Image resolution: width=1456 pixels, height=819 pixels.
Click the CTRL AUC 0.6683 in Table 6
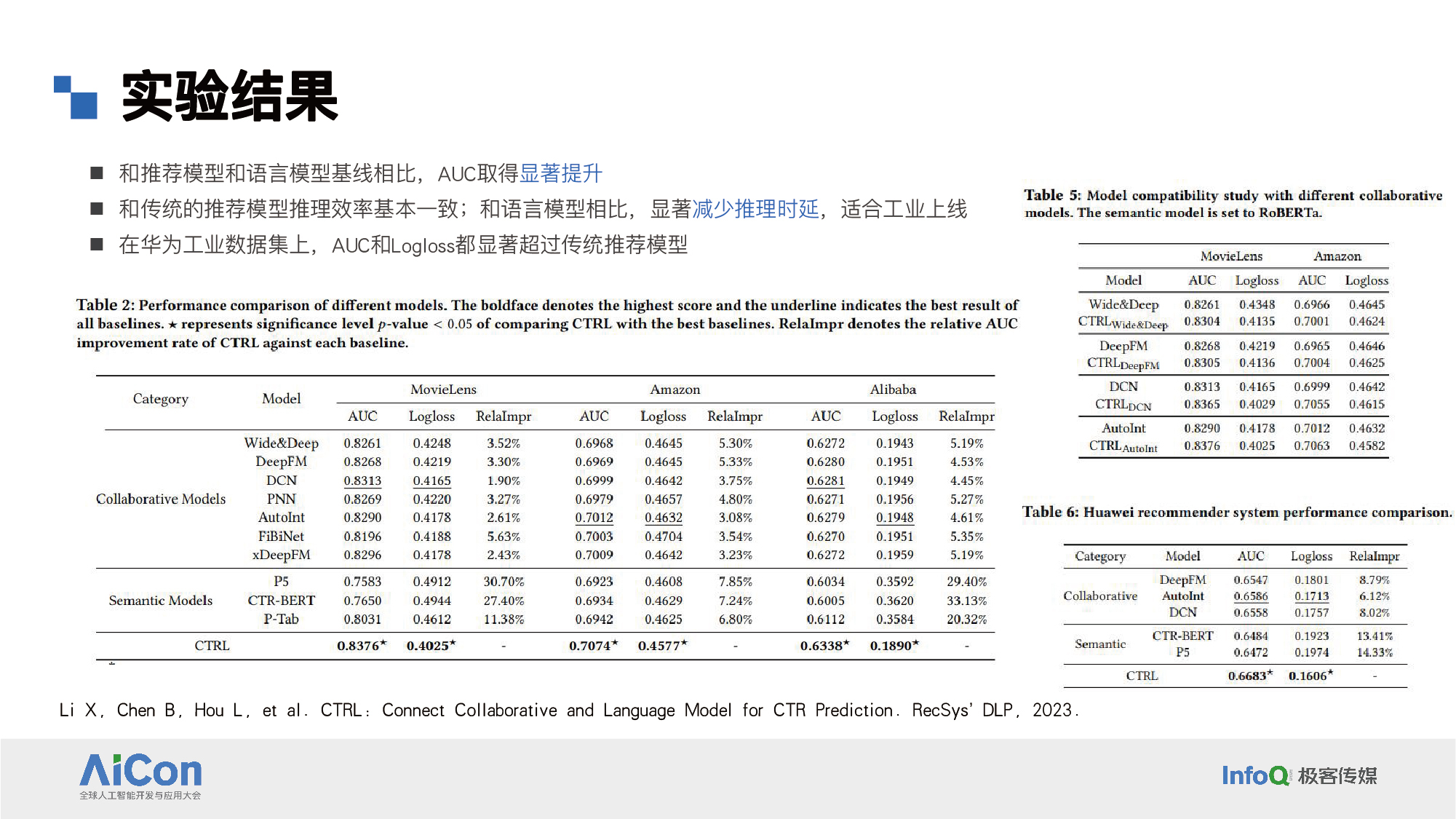tap(1250, 676)
